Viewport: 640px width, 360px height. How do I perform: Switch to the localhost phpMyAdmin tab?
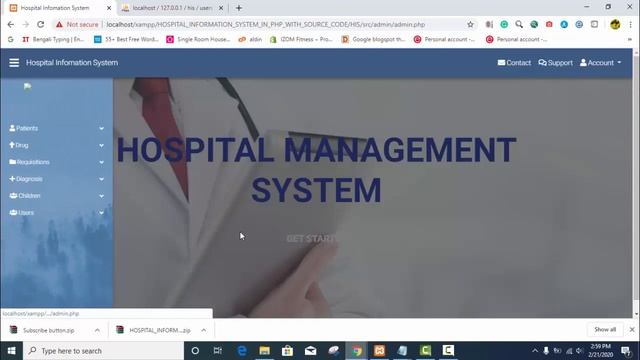171,8
